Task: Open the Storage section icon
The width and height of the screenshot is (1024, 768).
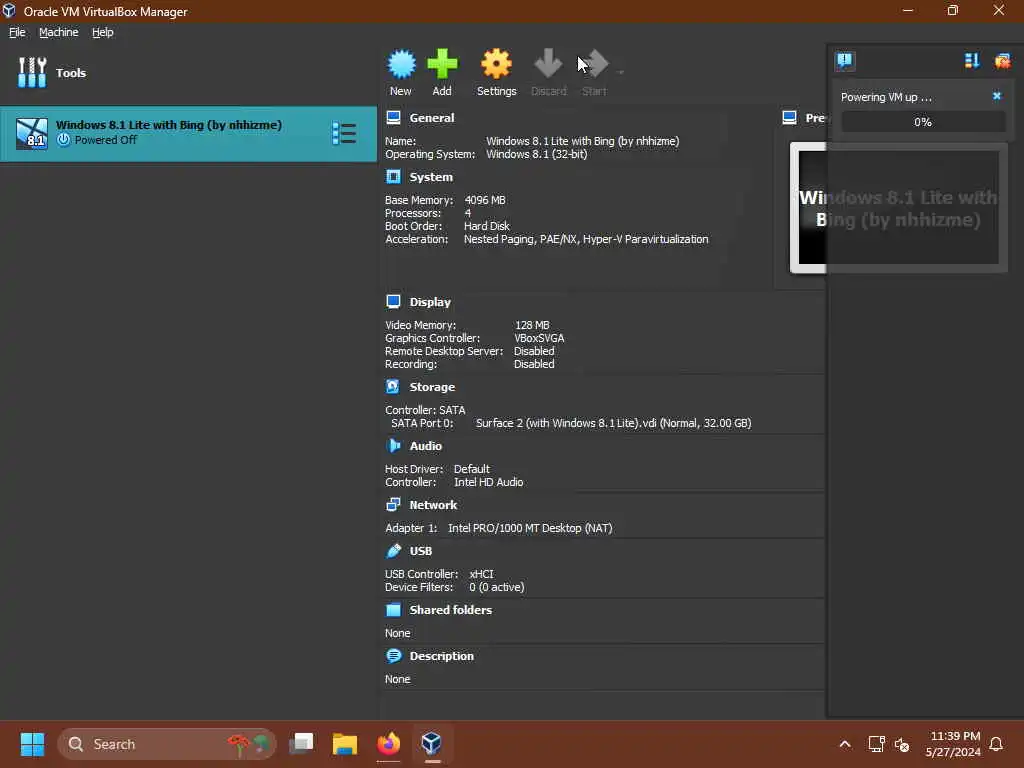Action: tap(393, 387)
